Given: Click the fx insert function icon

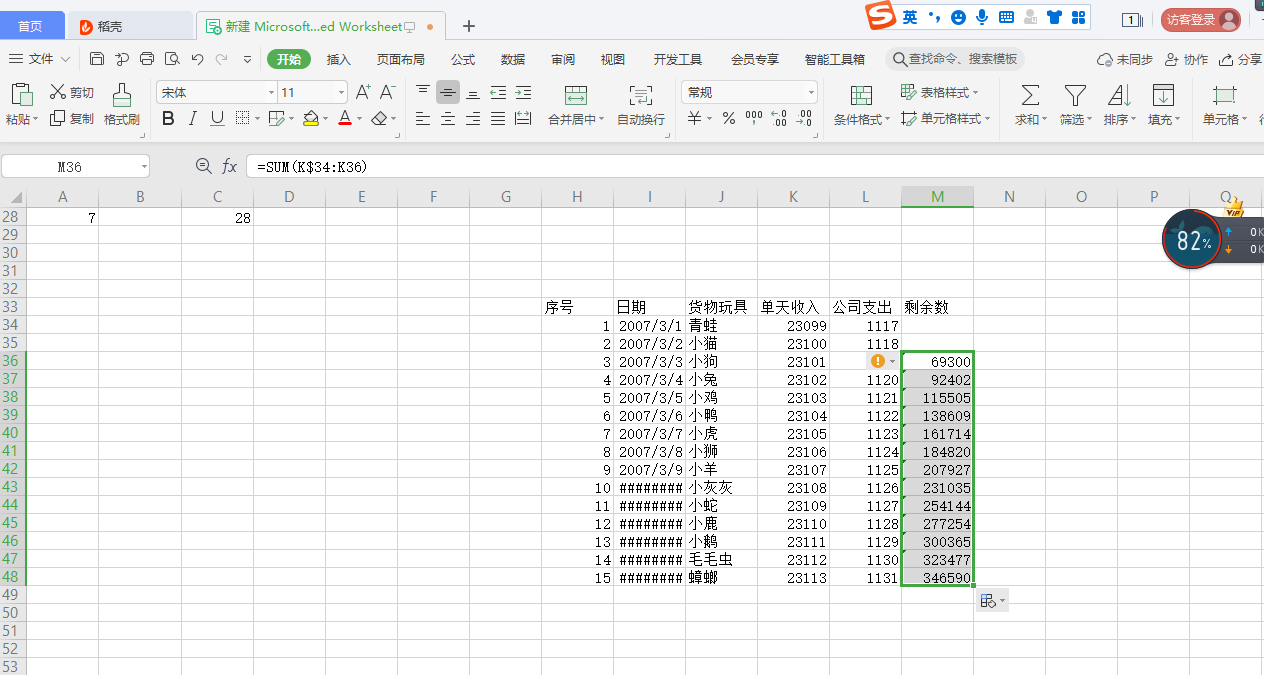Looking at the screenshot, I should [230, 166].
